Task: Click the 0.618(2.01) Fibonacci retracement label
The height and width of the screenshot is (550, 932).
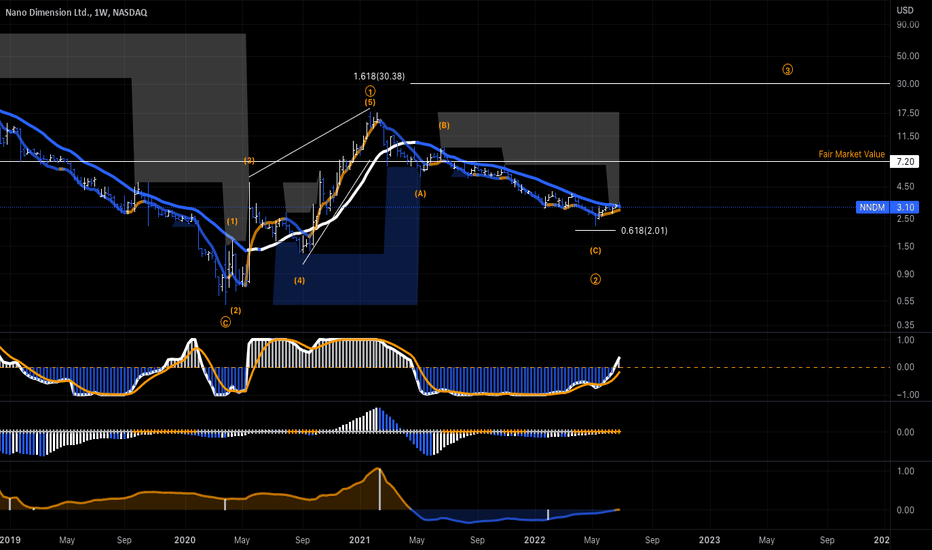Action: pyautogui.click(x=644, y=231)
